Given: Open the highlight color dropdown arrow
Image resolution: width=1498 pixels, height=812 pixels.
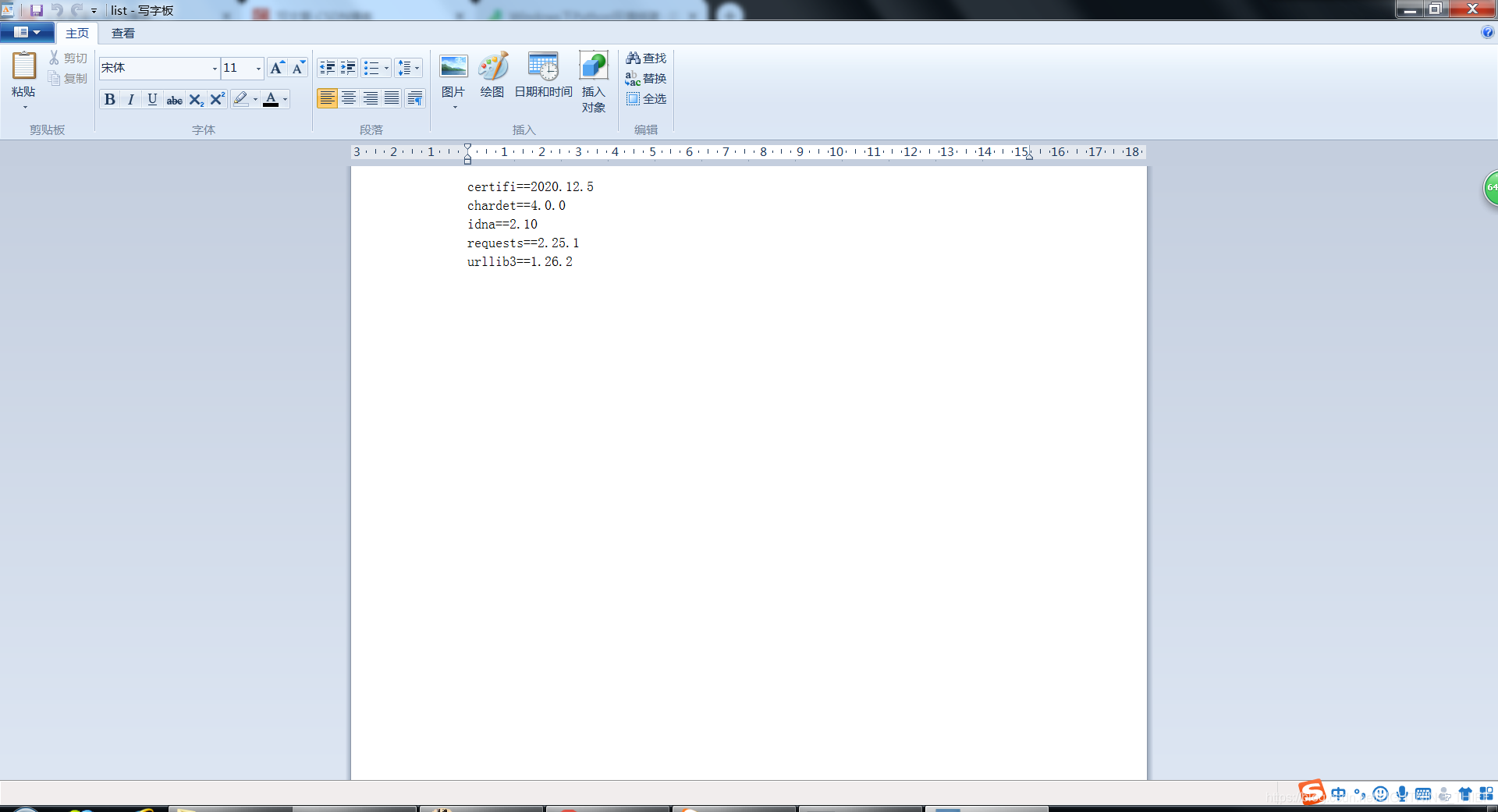Looking at the screenshot, I should click(255, 99).
